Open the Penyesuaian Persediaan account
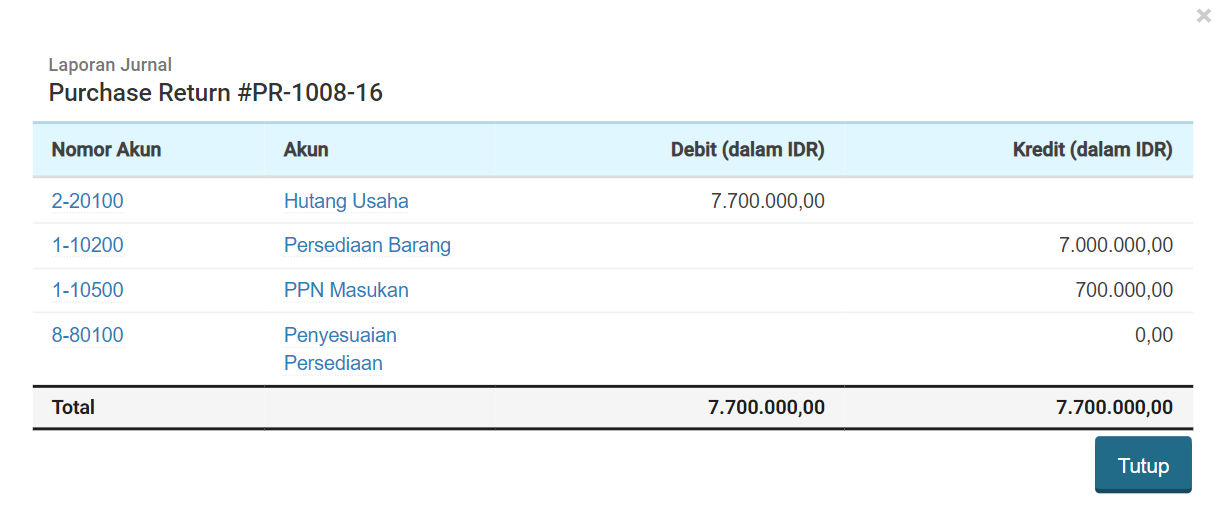This screenshot has width=1221, height=506. coord(340,349)
